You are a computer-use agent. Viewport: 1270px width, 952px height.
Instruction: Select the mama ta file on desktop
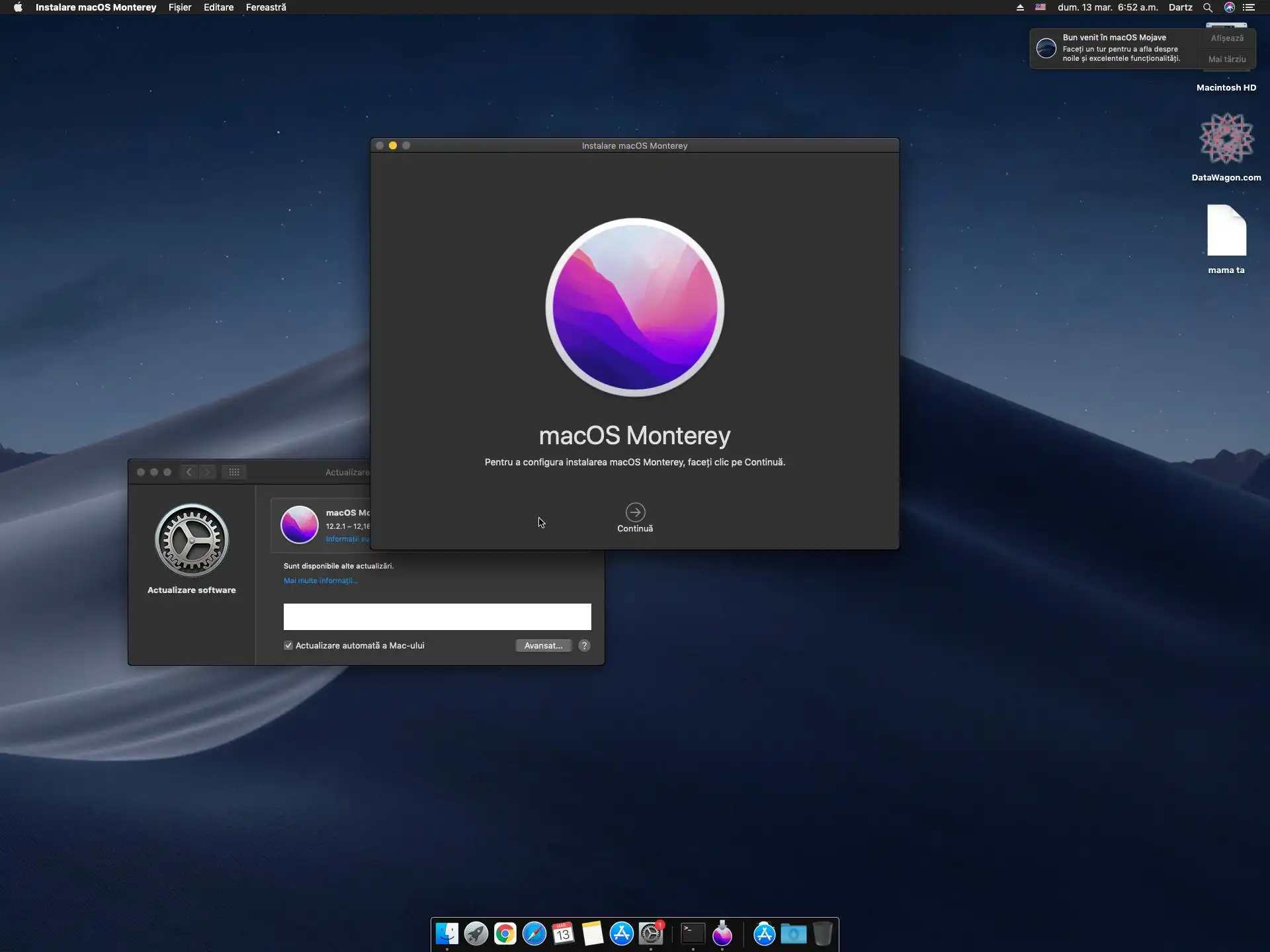click(1226, 231)
